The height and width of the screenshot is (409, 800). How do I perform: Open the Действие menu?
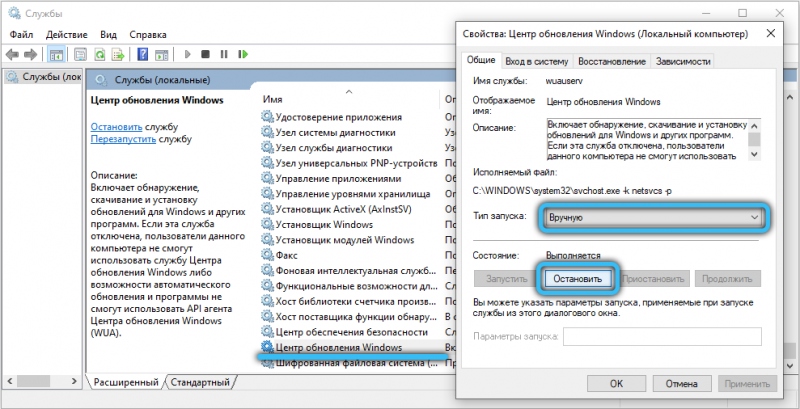tap(67, 35)
